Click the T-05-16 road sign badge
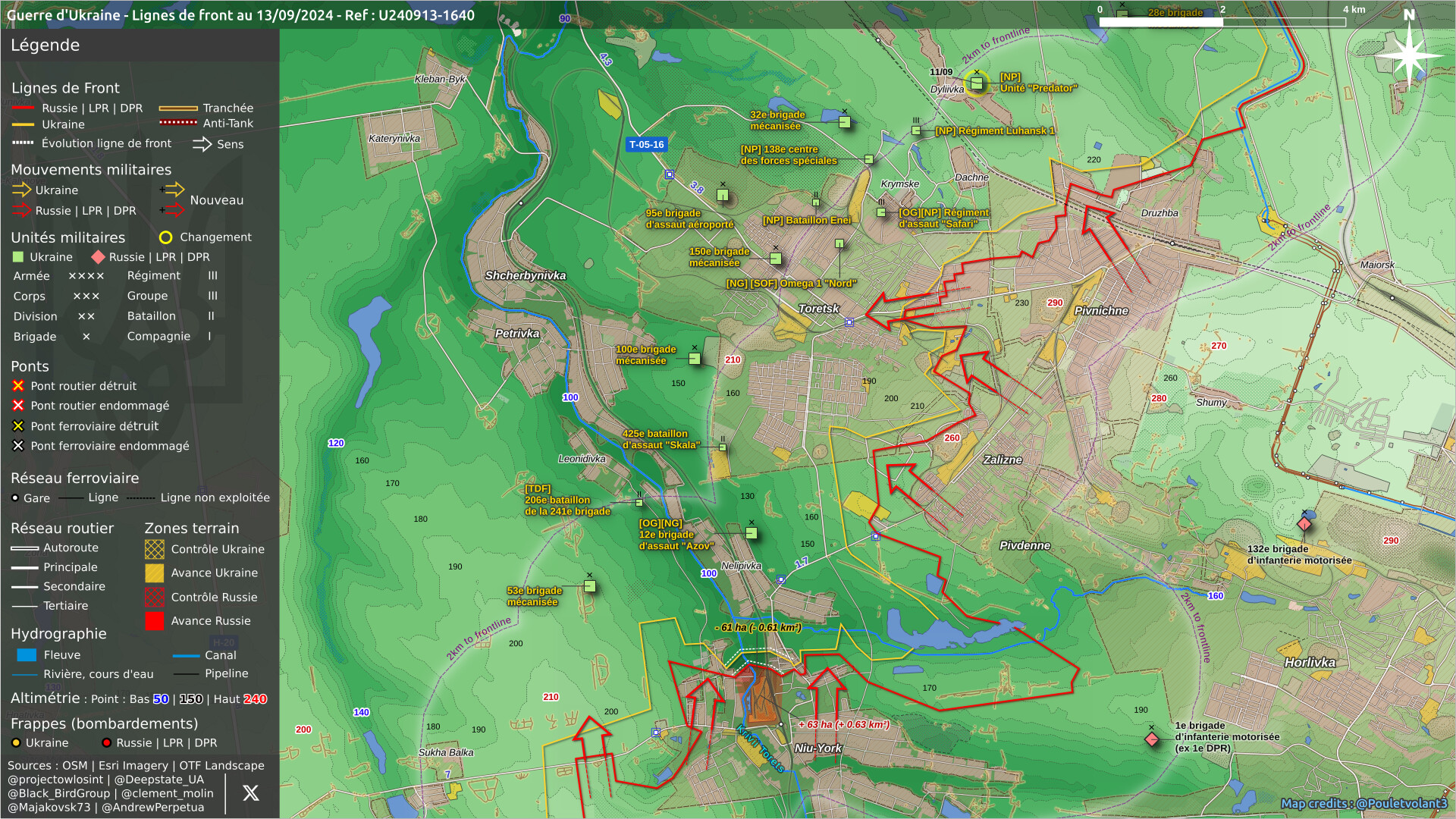 tap(646, 144)
